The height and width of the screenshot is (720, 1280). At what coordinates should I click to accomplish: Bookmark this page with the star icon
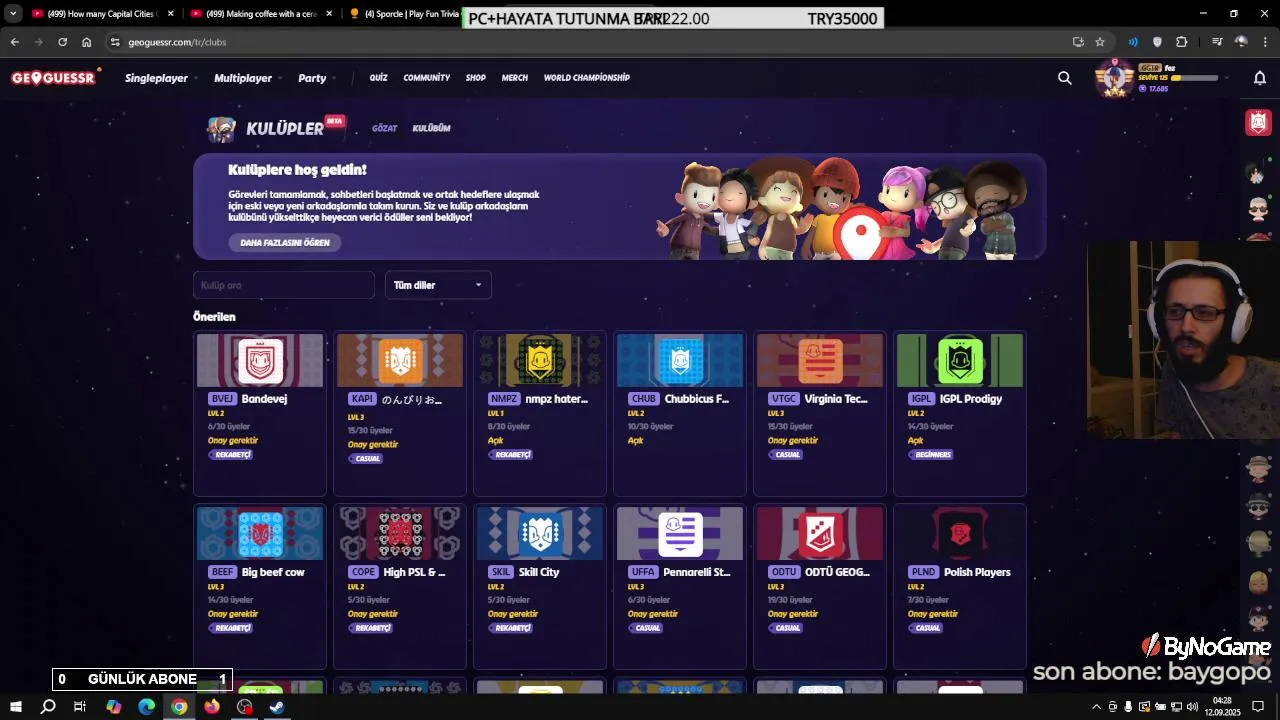coord(1100,42)
